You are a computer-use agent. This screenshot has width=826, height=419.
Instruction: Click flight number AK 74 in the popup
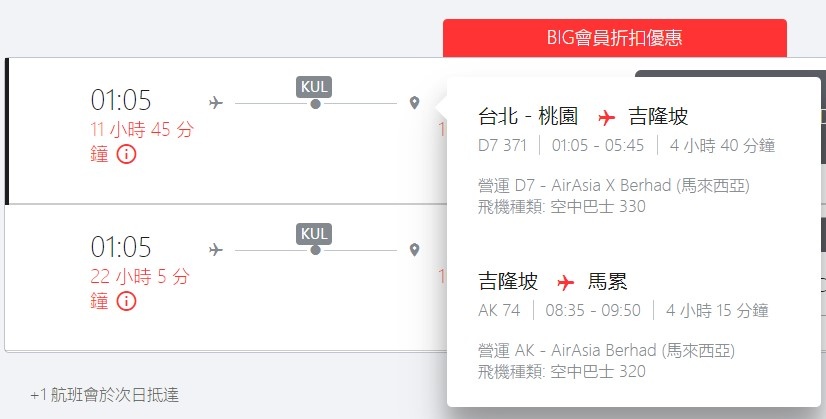click(x=500, y=310)
